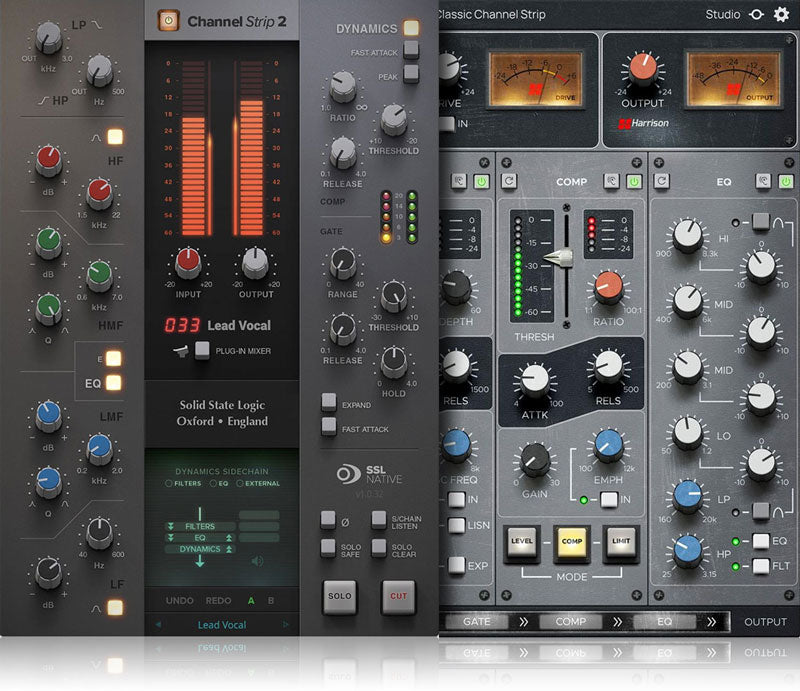Click the Harrison gate section ear listen icon
This screenshot has height=691, width=800.
459,181
